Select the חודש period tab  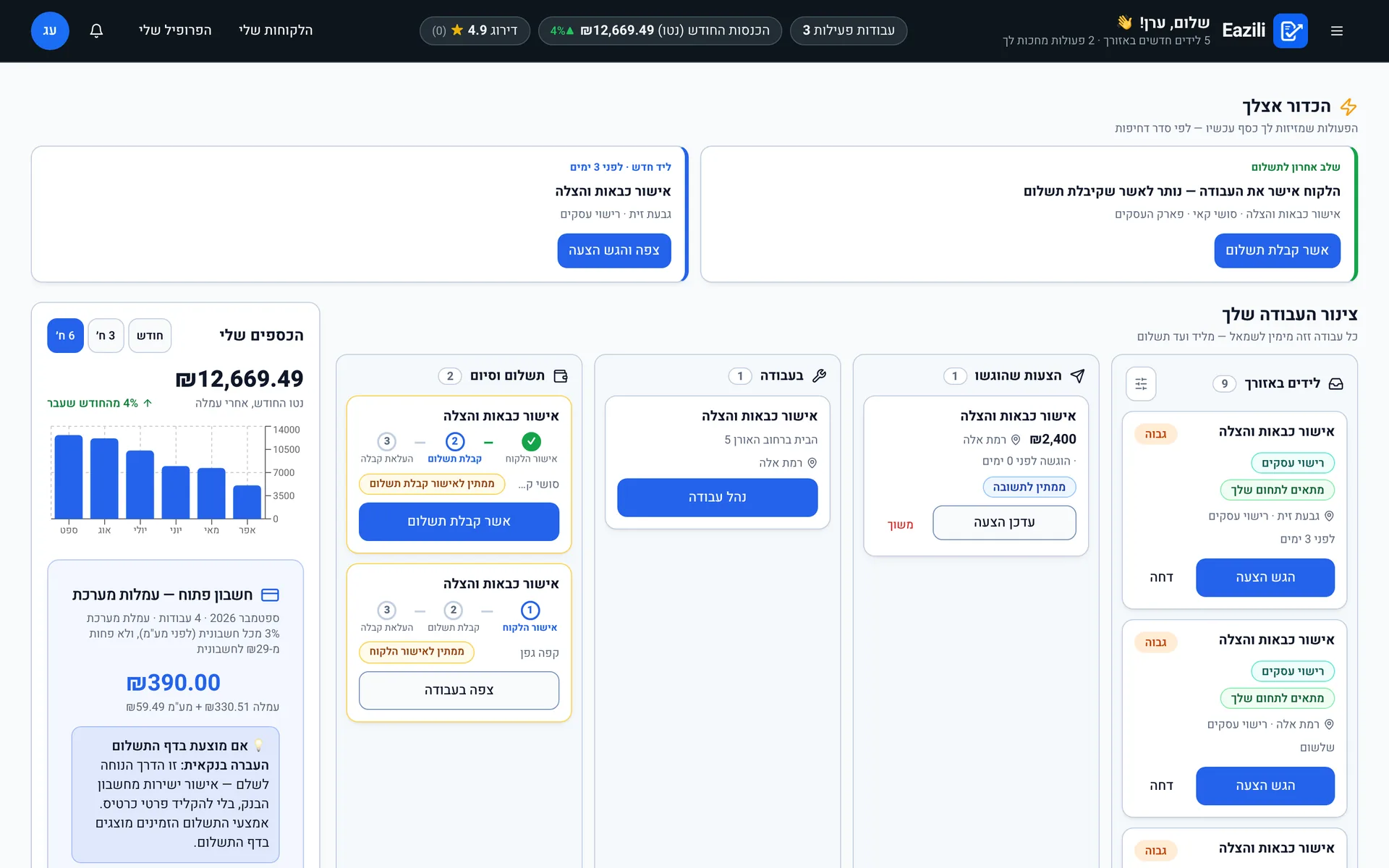150,336
